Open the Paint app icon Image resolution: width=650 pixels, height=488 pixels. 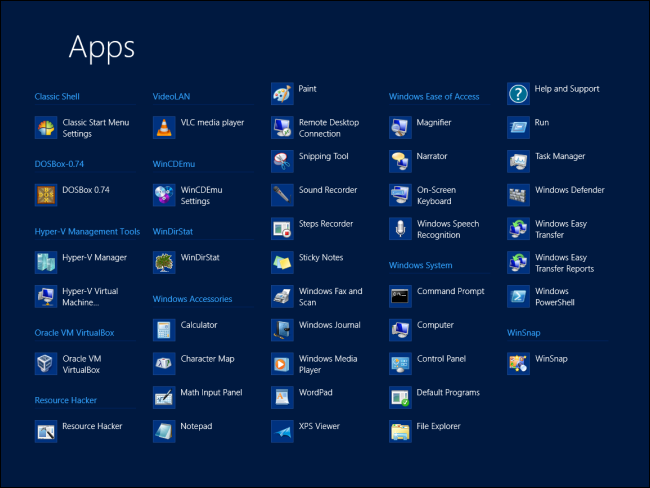tap(282, 94)
